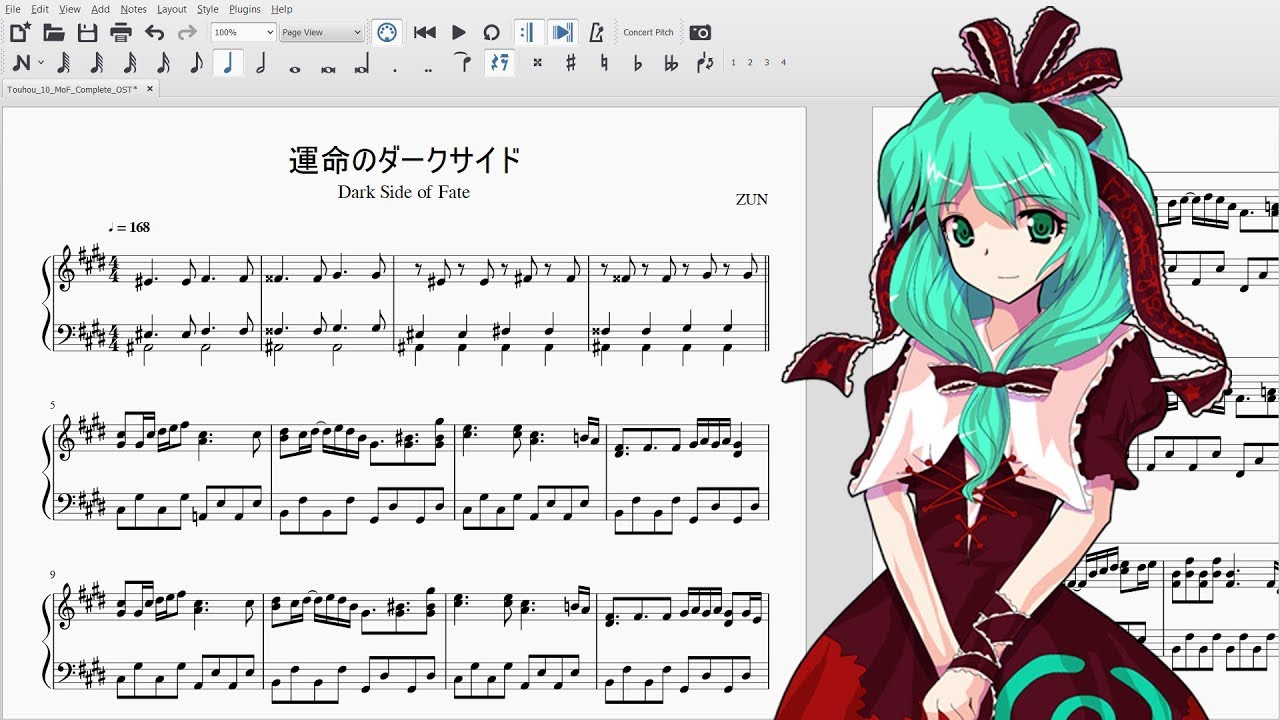Add an augmentation dot

coord(395,68)
